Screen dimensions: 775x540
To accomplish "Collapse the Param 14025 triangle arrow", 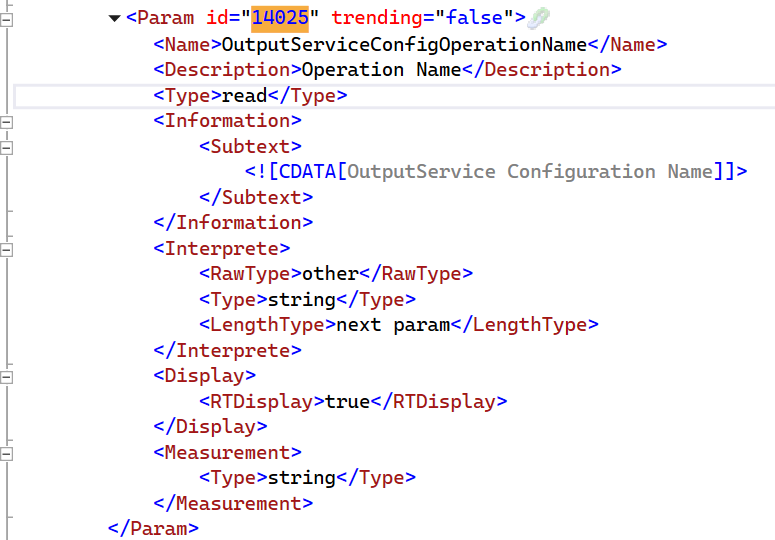I will tap(115, 19).
